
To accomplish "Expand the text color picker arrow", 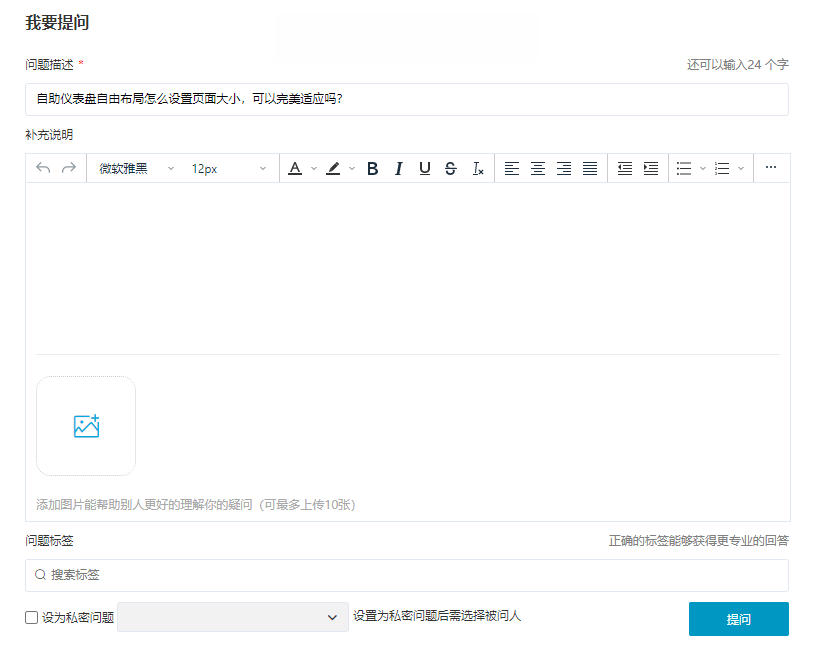I will coord(314,169).
